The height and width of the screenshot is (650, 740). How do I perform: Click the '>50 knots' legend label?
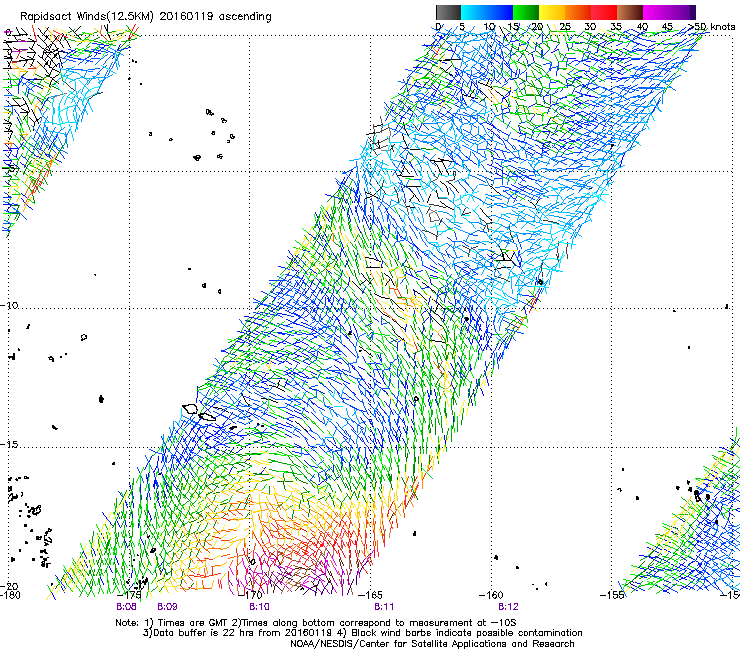coord(711,26)
